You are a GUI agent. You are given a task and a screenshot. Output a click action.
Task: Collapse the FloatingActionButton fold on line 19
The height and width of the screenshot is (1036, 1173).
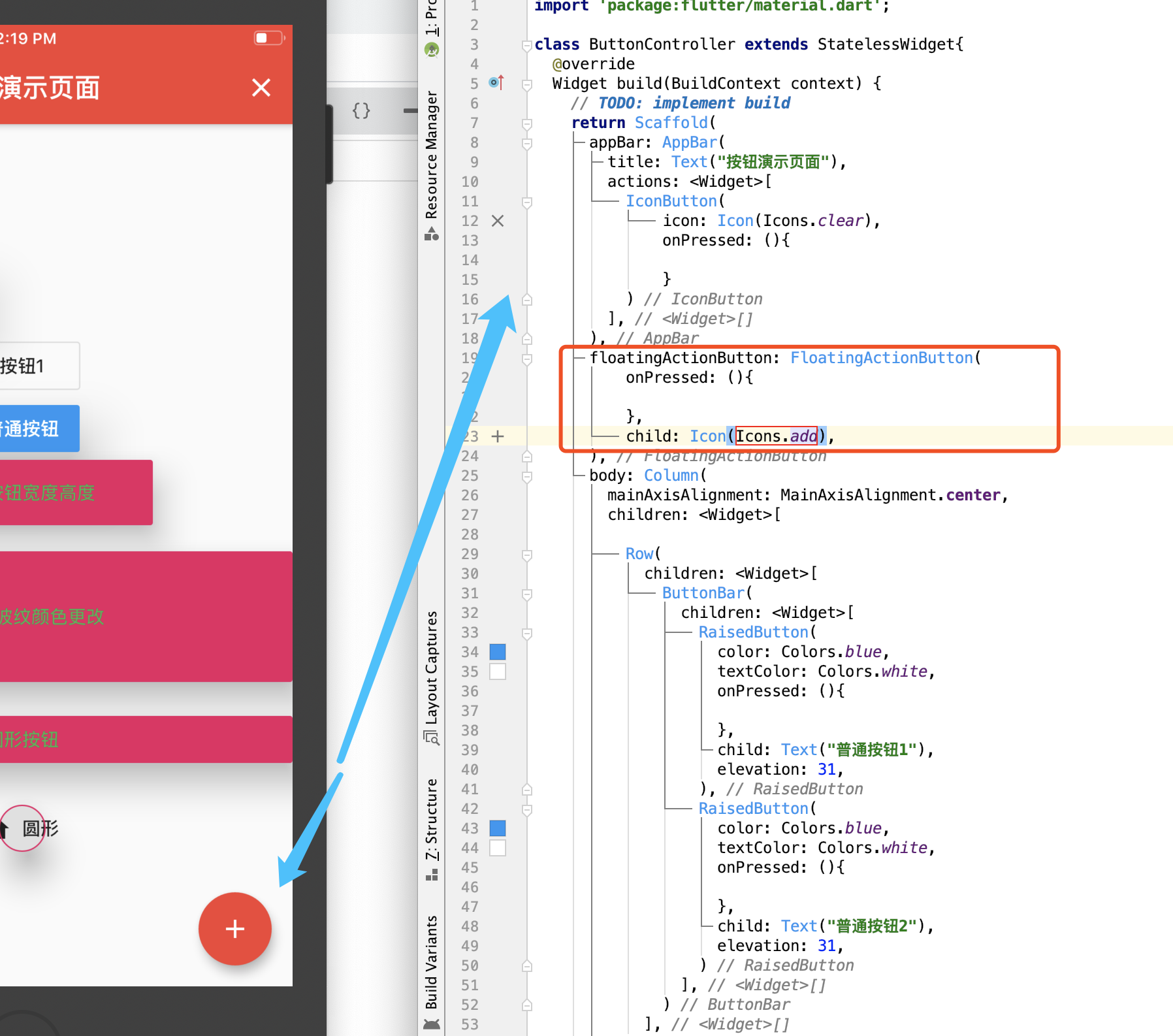[x=527, y=359]
